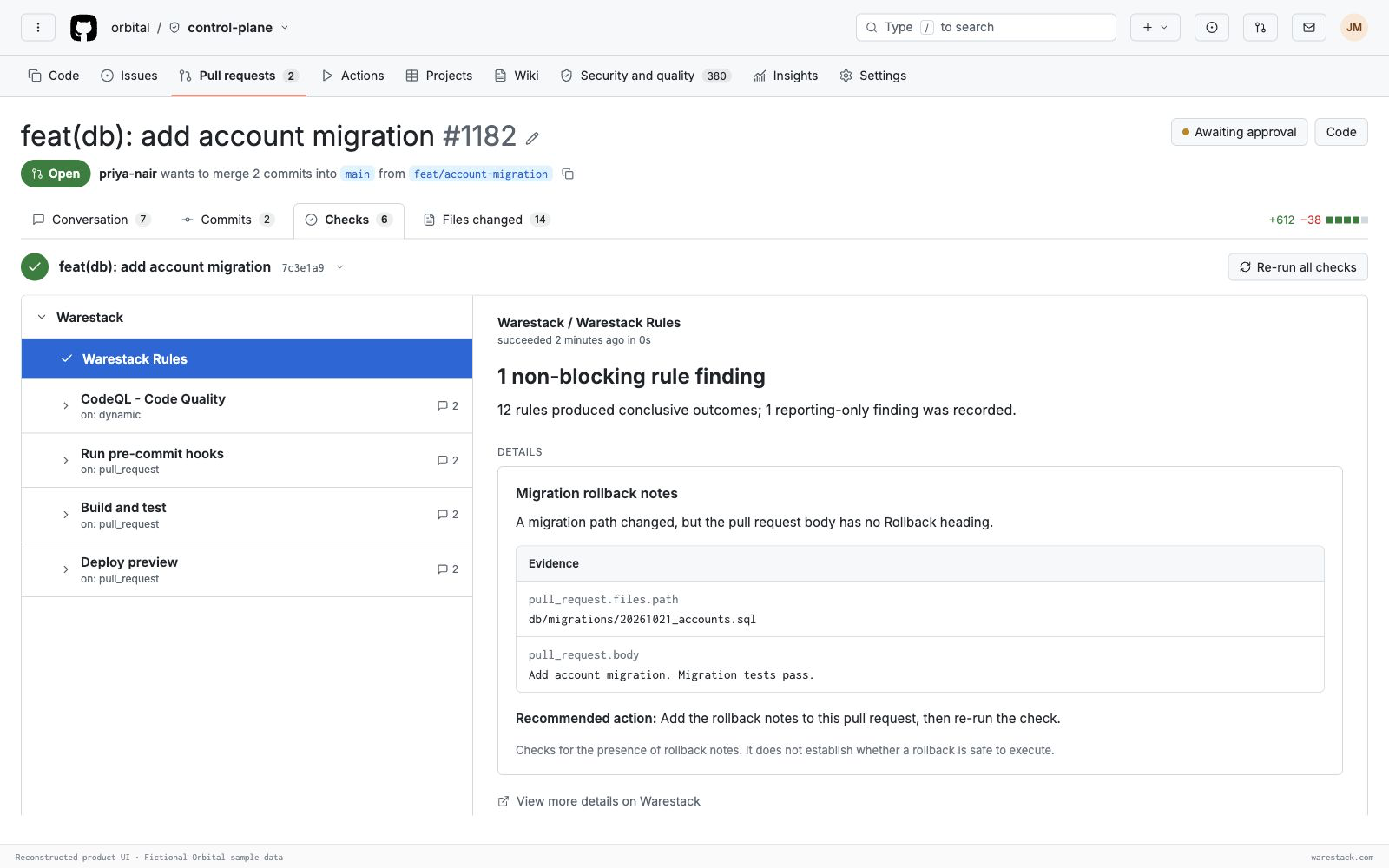Focus the Type / to search field
1389x868 pixels.
click(986, 28)
